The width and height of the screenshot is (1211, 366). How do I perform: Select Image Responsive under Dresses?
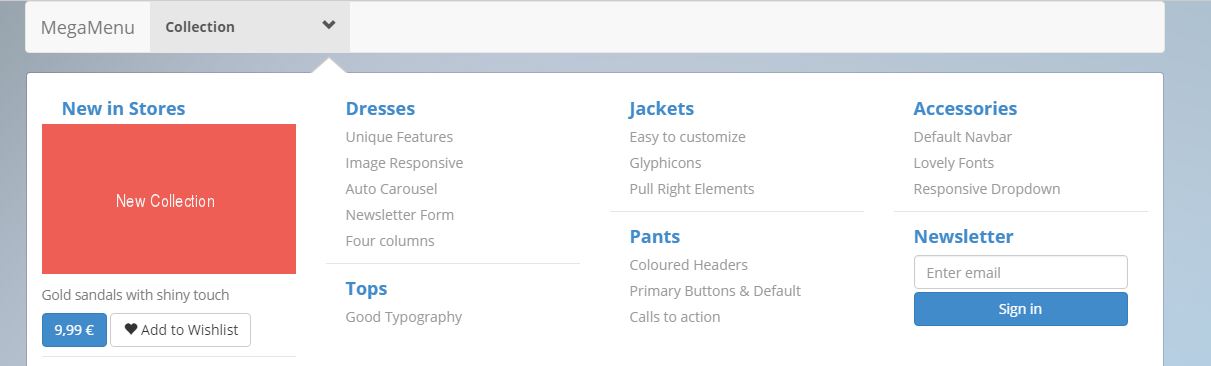(x=404, y=163)
